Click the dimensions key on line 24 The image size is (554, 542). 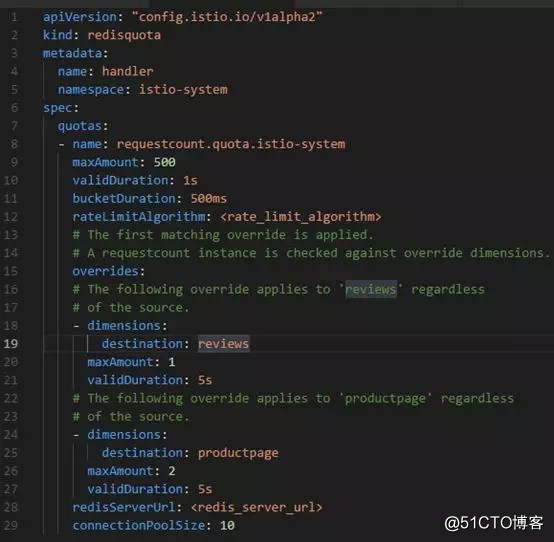(x=124, y=435)
